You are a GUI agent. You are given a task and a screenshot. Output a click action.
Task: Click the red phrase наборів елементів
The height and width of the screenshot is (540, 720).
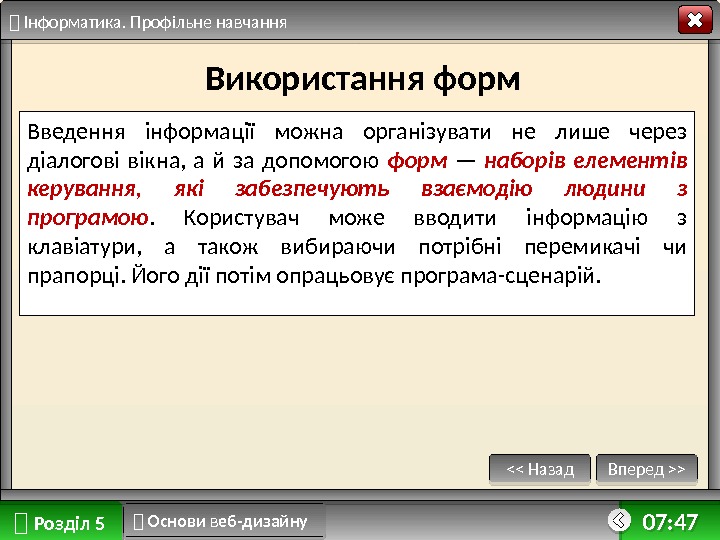click(x=586, y=161)
